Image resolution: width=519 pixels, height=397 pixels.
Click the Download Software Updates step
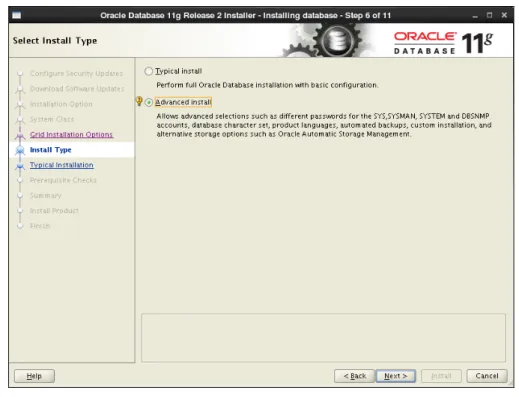pos(77,89)
